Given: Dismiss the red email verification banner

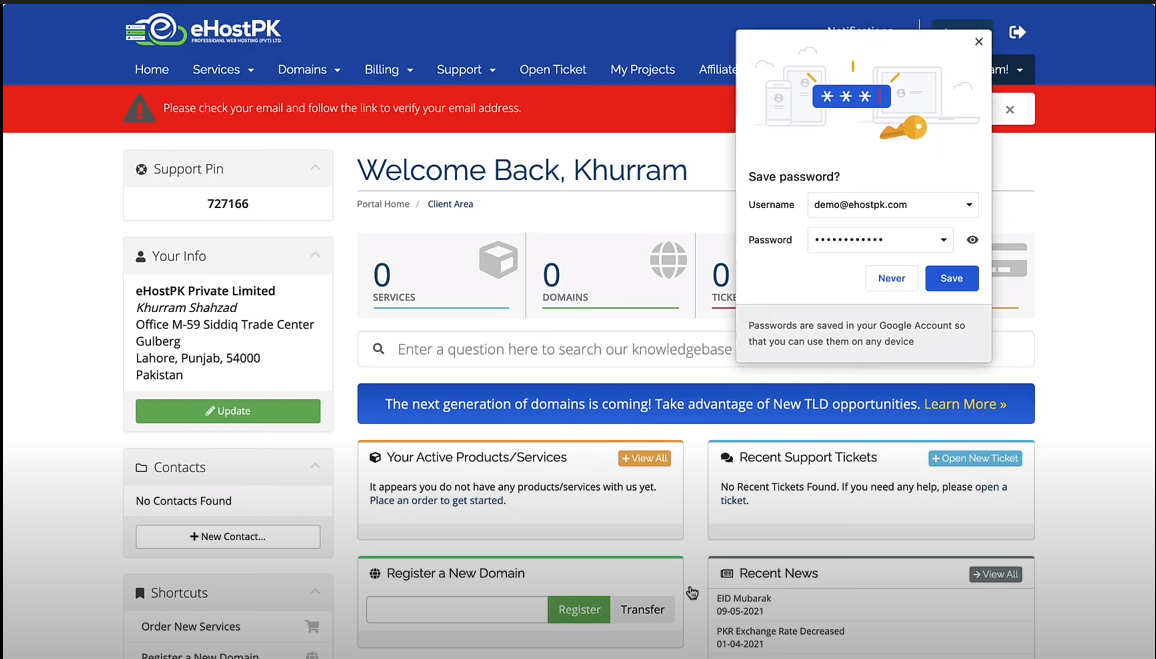Looking at the screenshot, I should pos(1010,109).
